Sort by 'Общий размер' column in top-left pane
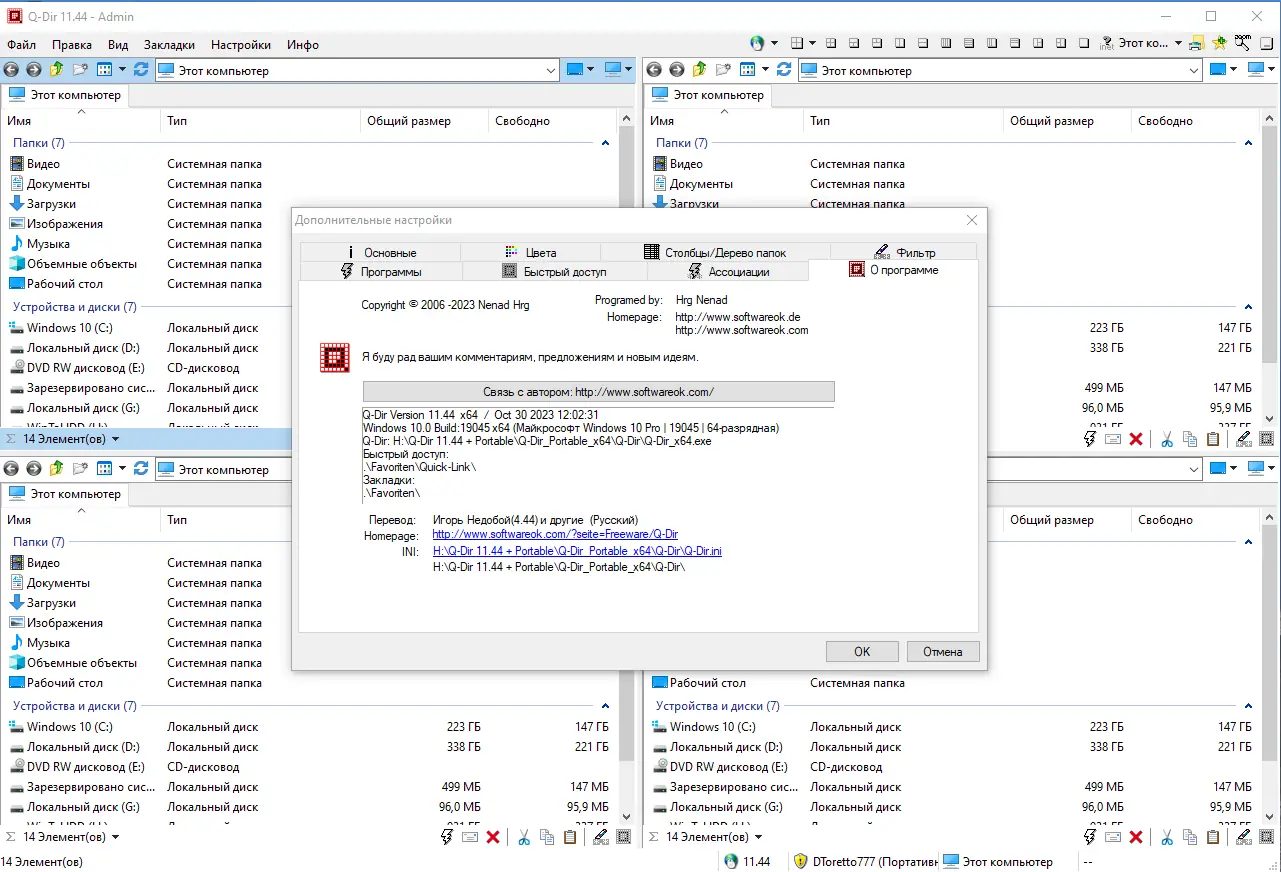The height and width of the screenshot is (872, 1281). (x=424, y=121)
